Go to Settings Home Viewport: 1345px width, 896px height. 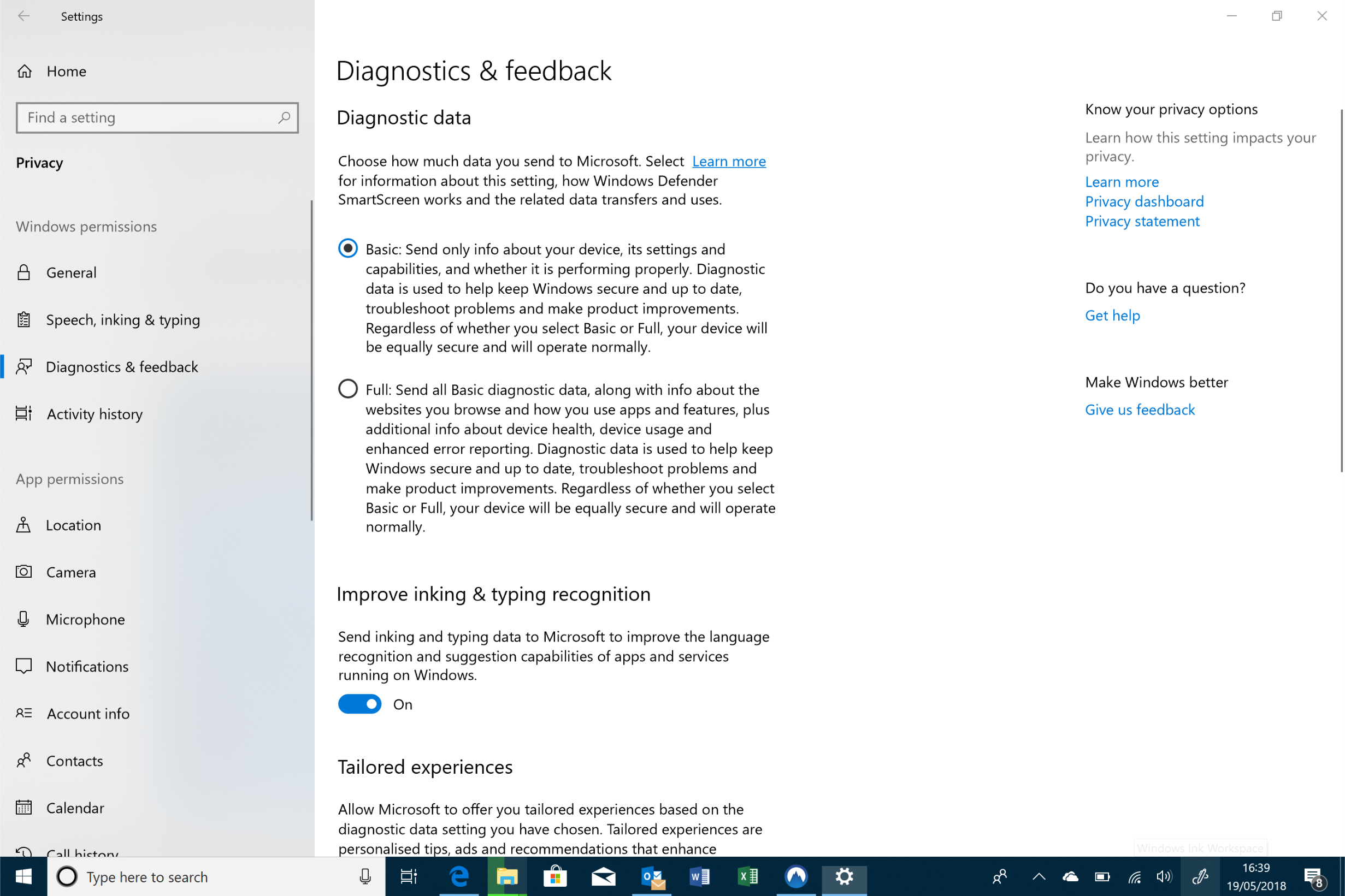click(x=66, y=71)
